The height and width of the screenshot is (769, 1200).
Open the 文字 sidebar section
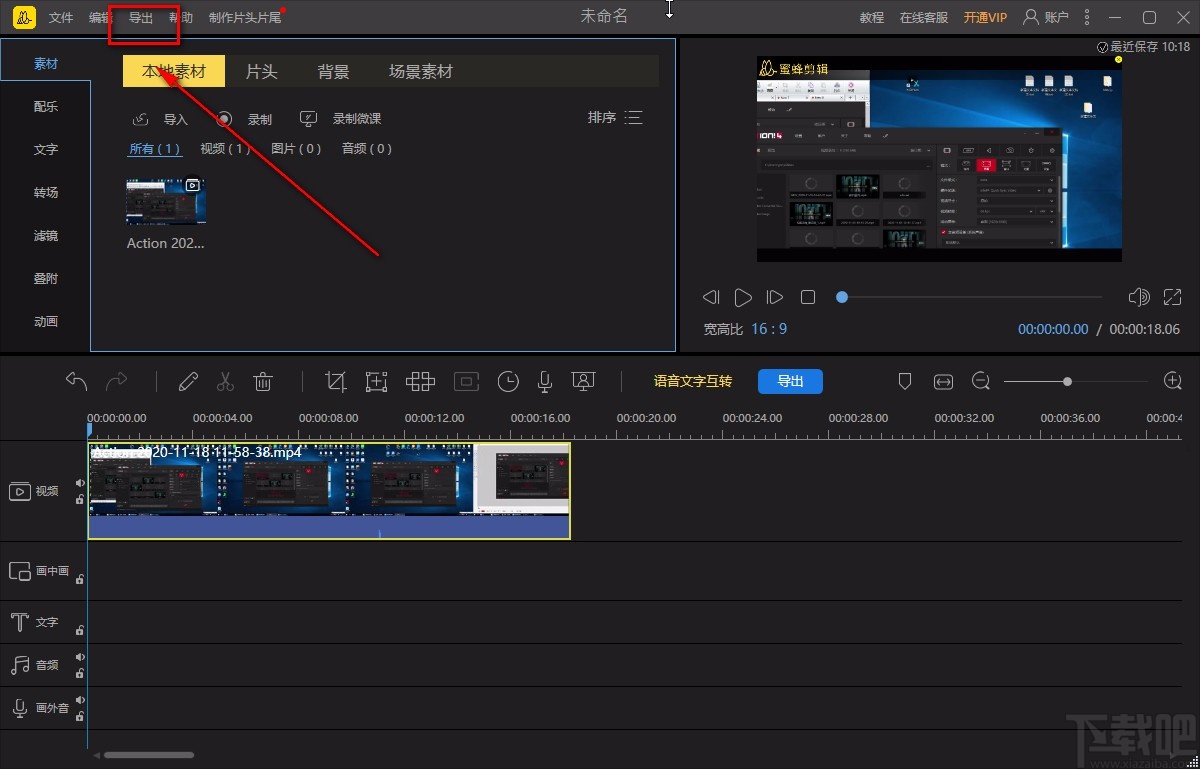click(x=46, y=150)
